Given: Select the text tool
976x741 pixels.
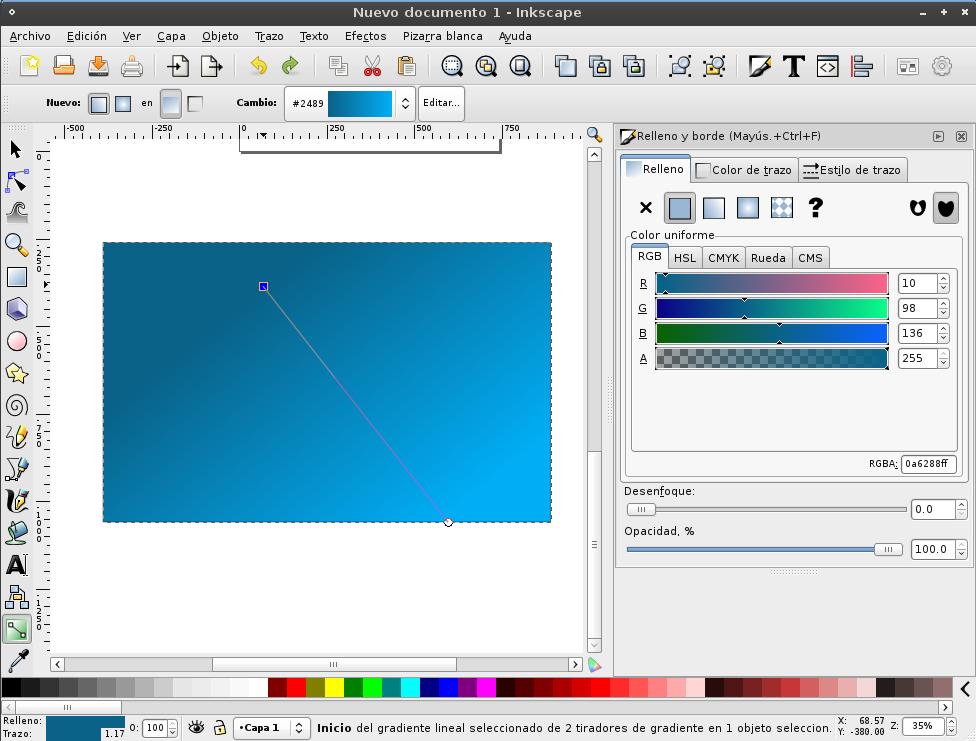Looking at the screenshot, I should (x=16, y=564).
